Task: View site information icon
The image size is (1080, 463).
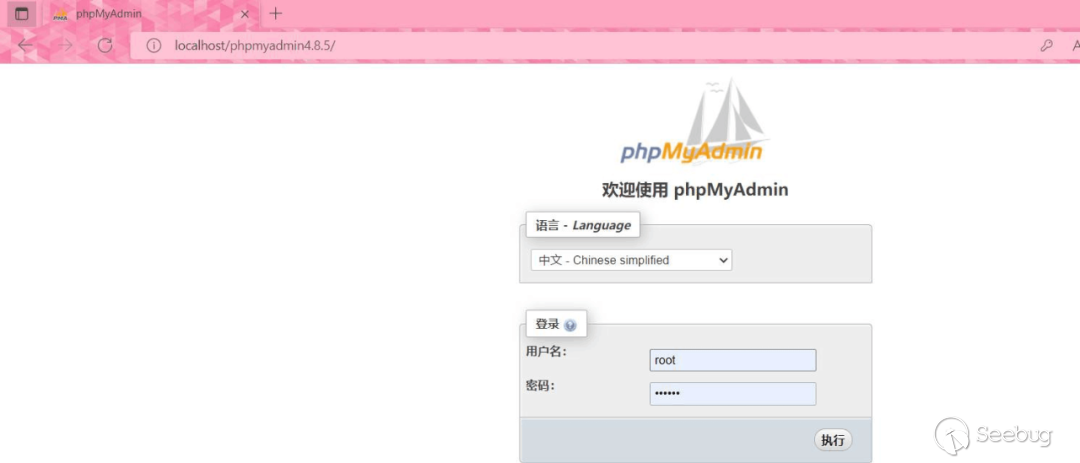Action: (154, 46)
